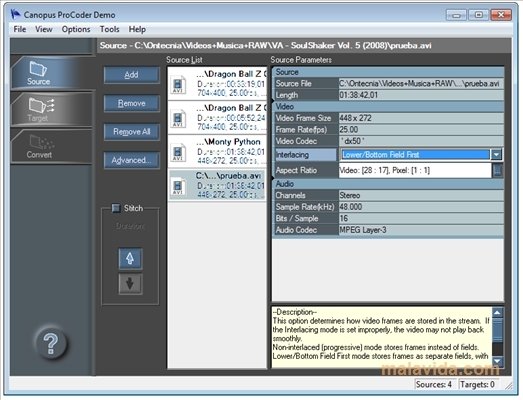
Task: Open the Interlacing dropdown arrow
Action: [496, 154]
